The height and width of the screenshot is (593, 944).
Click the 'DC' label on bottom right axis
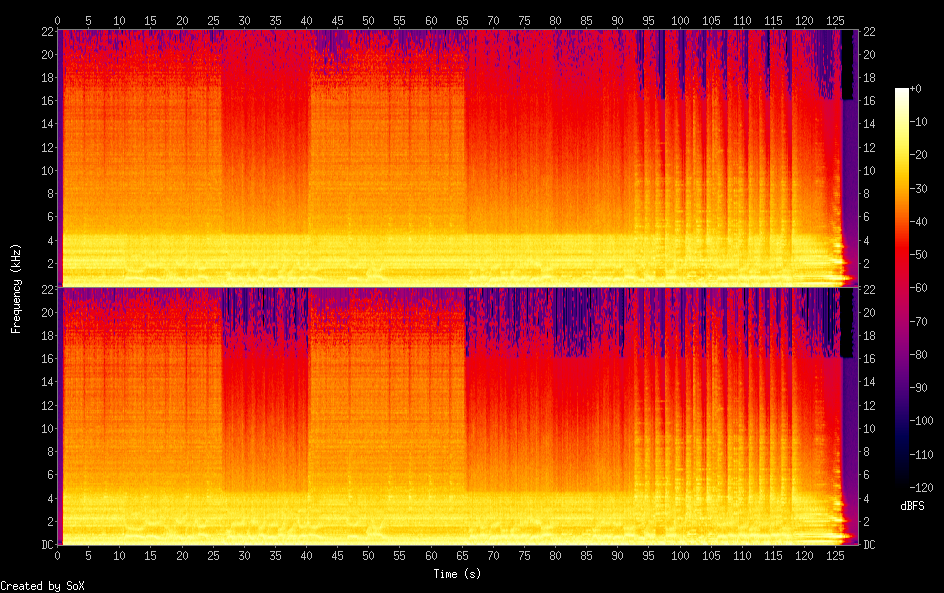870,545
